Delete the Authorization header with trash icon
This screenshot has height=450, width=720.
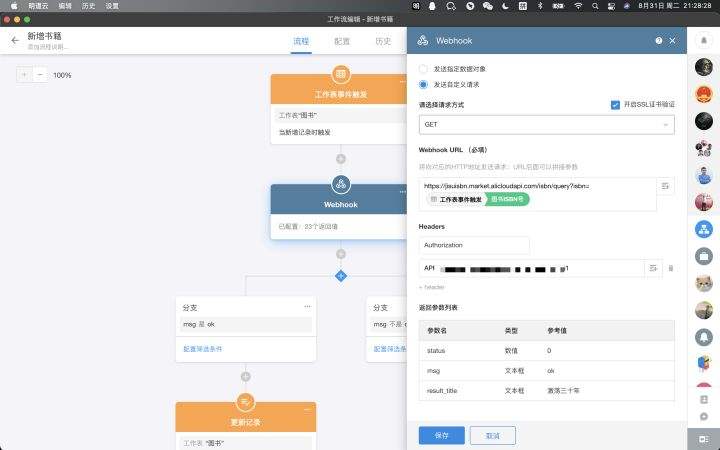coord(671,268)
